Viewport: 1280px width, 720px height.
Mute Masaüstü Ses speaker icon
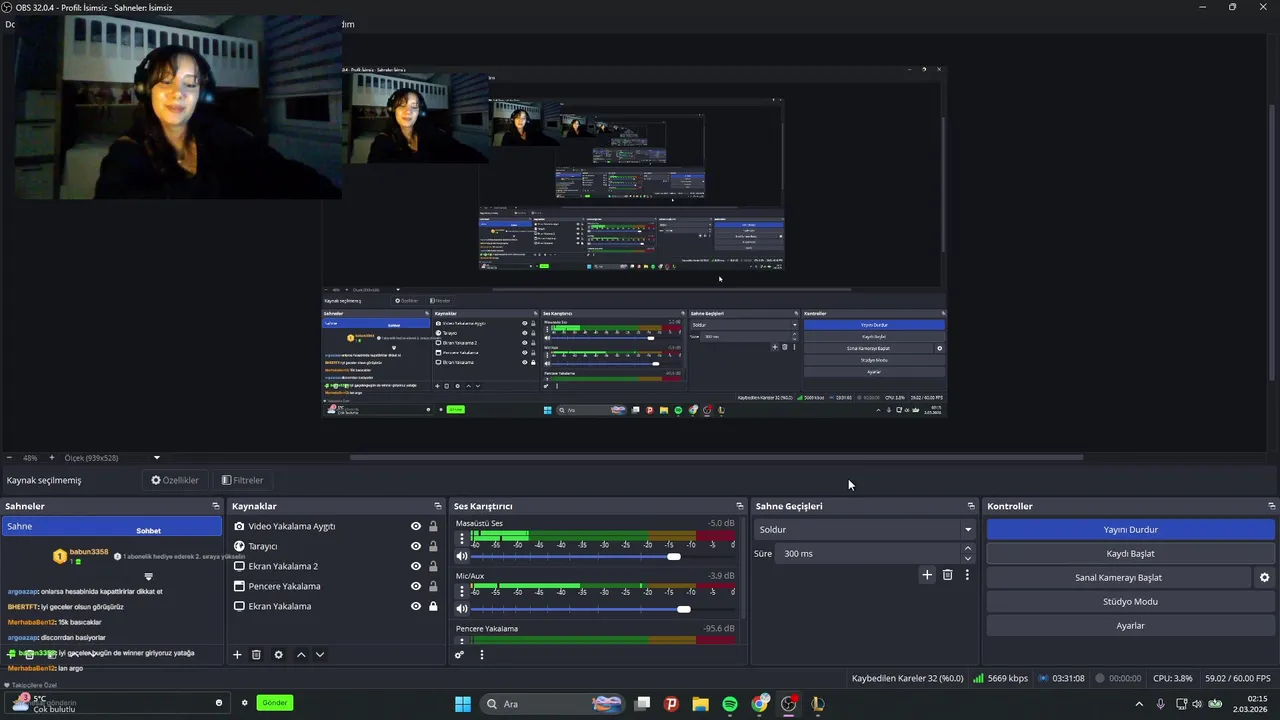[462, 556]
